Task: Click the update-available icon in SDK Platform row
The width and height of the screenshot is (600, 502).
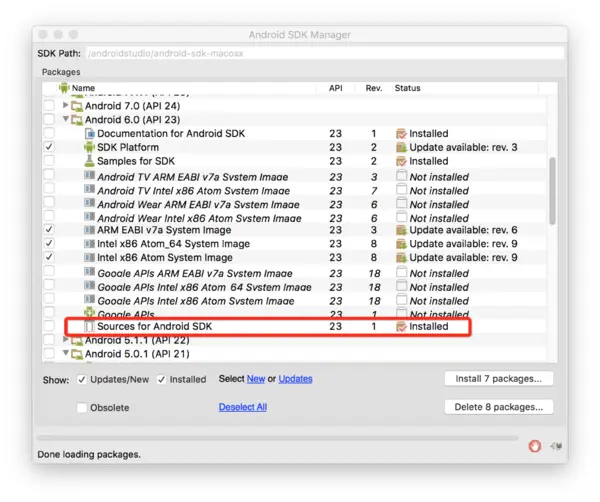Action: pyautogui.click(x=401, y=148)
